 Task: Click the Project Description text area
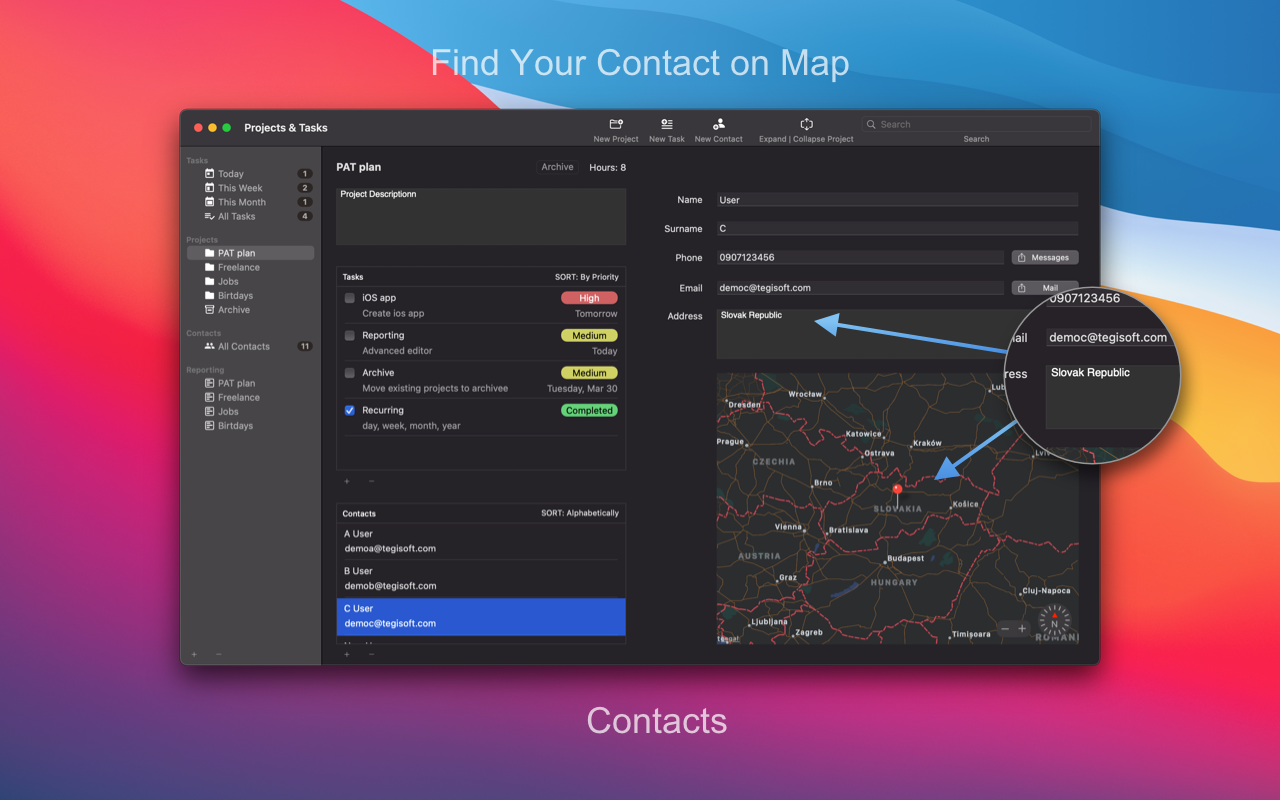[481, 216]
